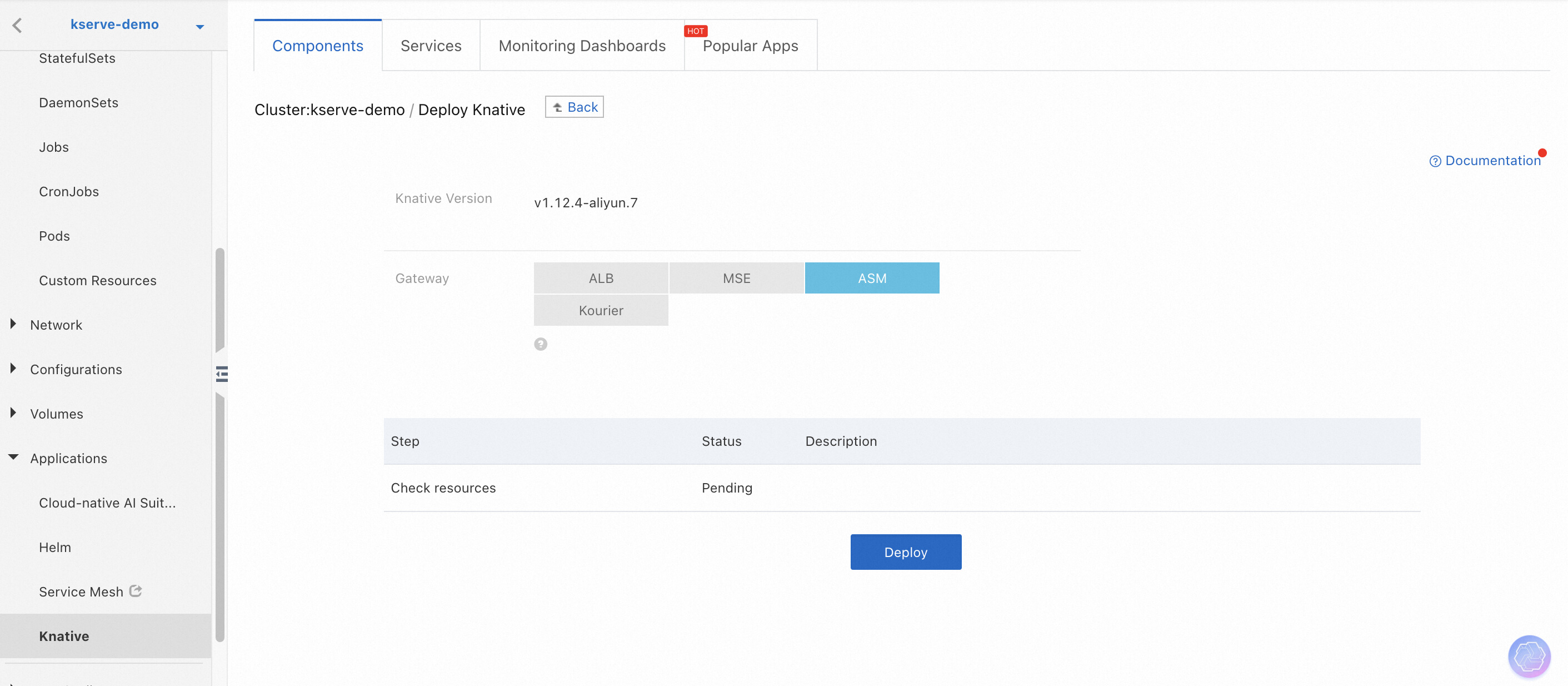Image resolution: width=1568 pixels, height=686 pixels.
Task: Click the sidebar vertical scrollbar
Action: pyautogui.click(x=219, y=445)
